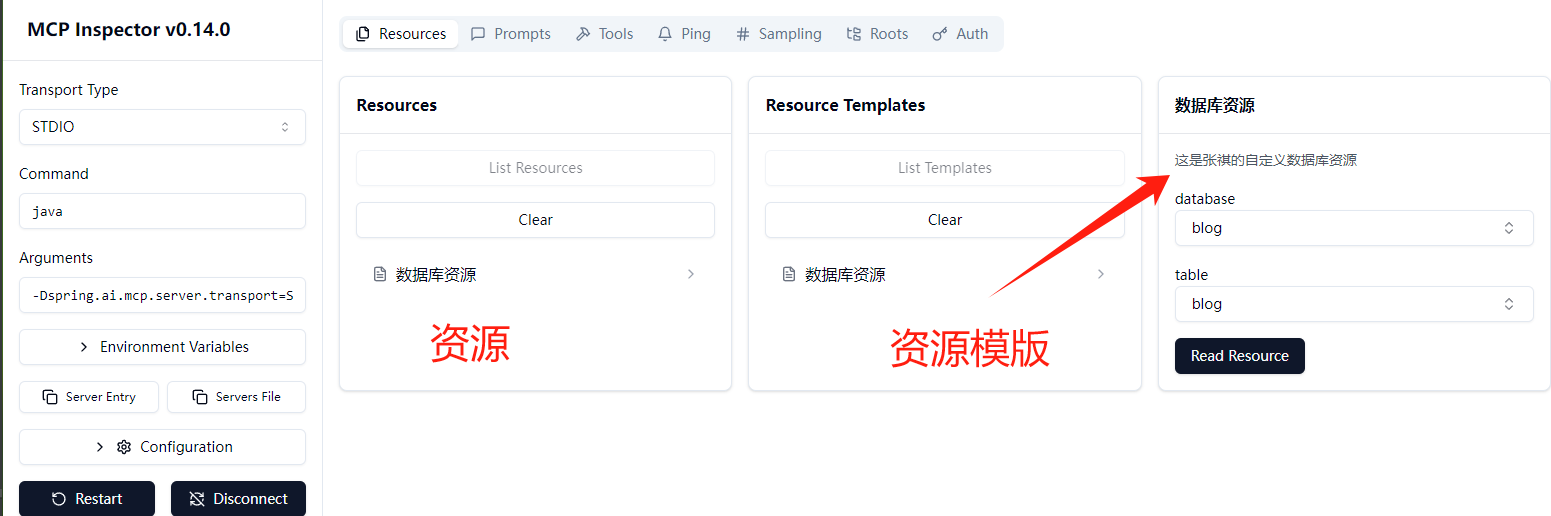Screen dimensions: 1551x516
Task: Click the Arguments input field
Action: click(x=162, y=295)
